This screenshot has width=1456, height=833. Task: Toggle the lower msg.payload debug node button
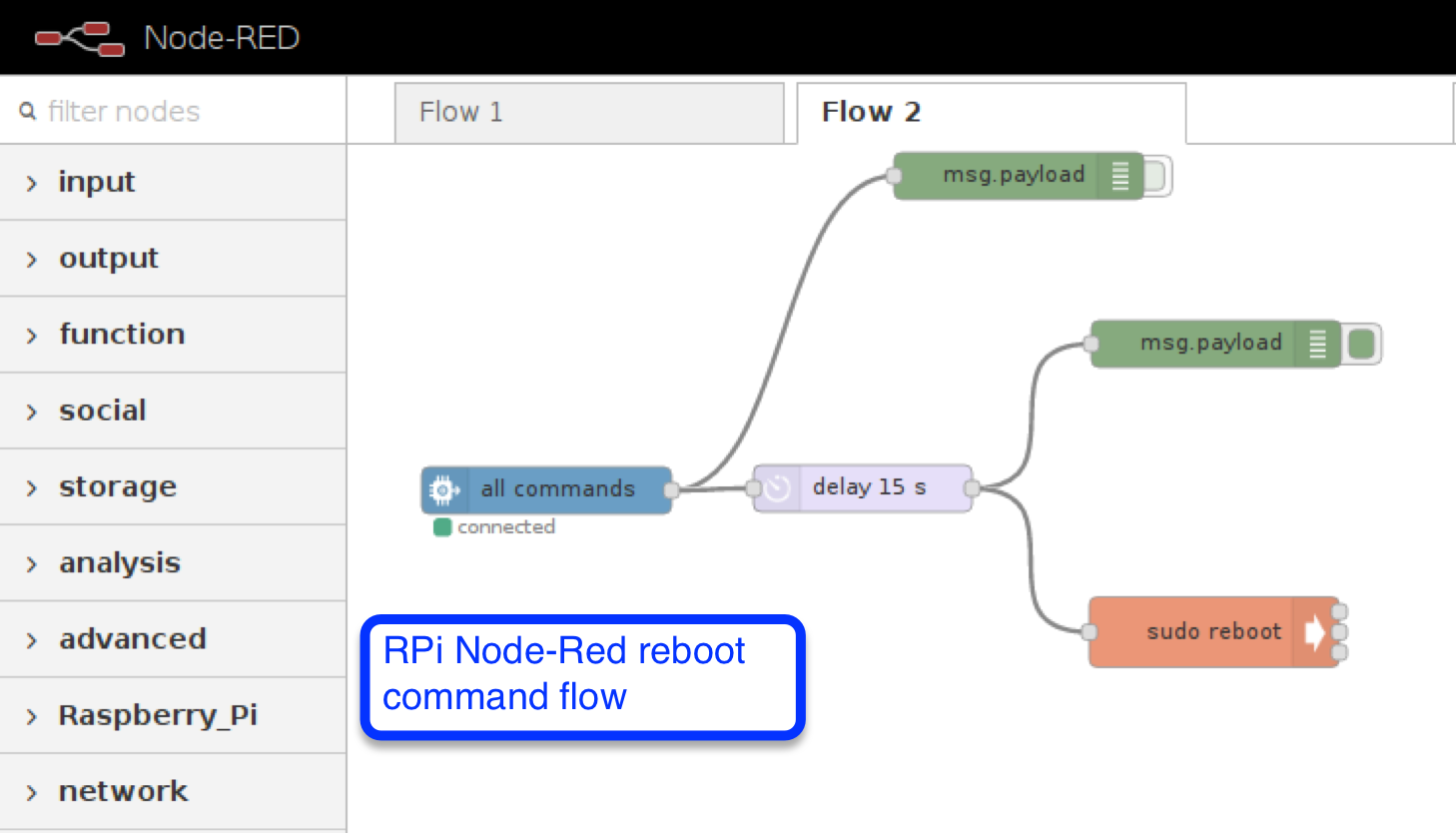1361,344
